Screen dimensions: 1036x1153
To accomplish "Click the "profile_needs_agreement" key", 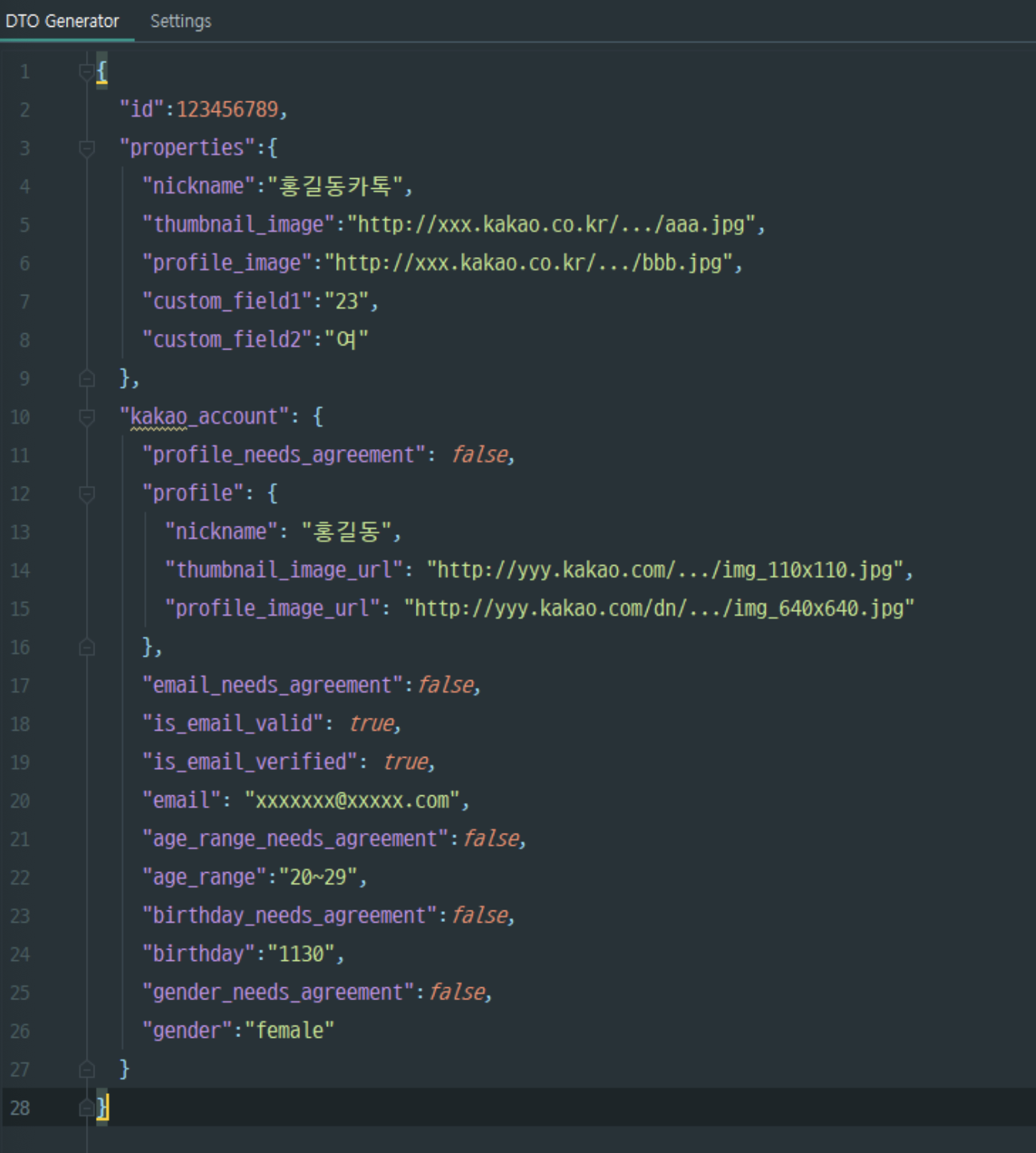I will 284,455.
